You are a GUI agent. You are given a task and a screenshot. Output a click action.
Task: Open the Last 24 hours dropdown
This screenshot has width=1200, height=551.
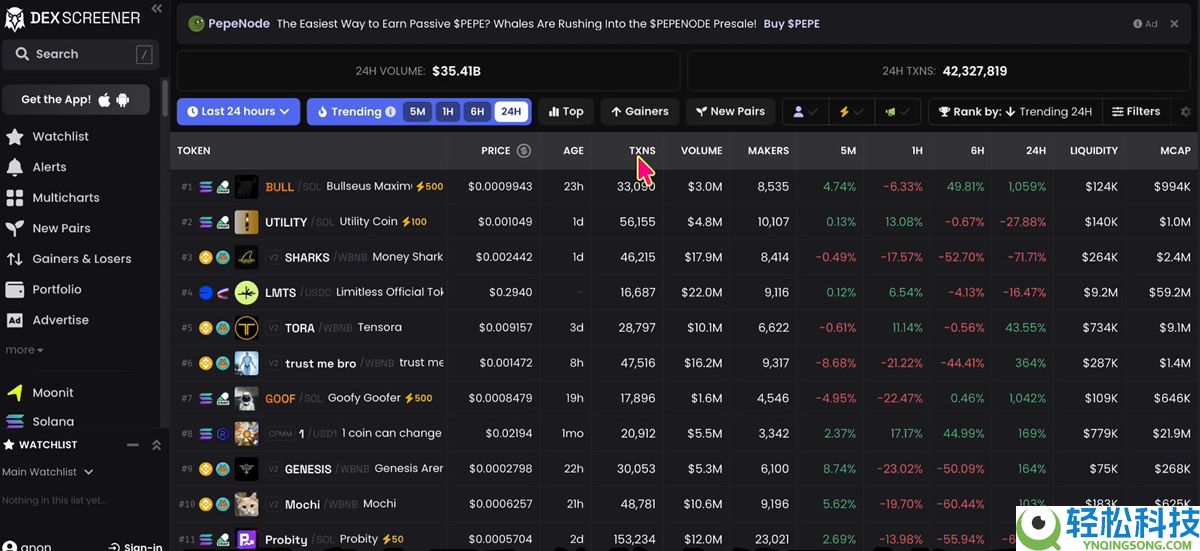click(238, 112)
